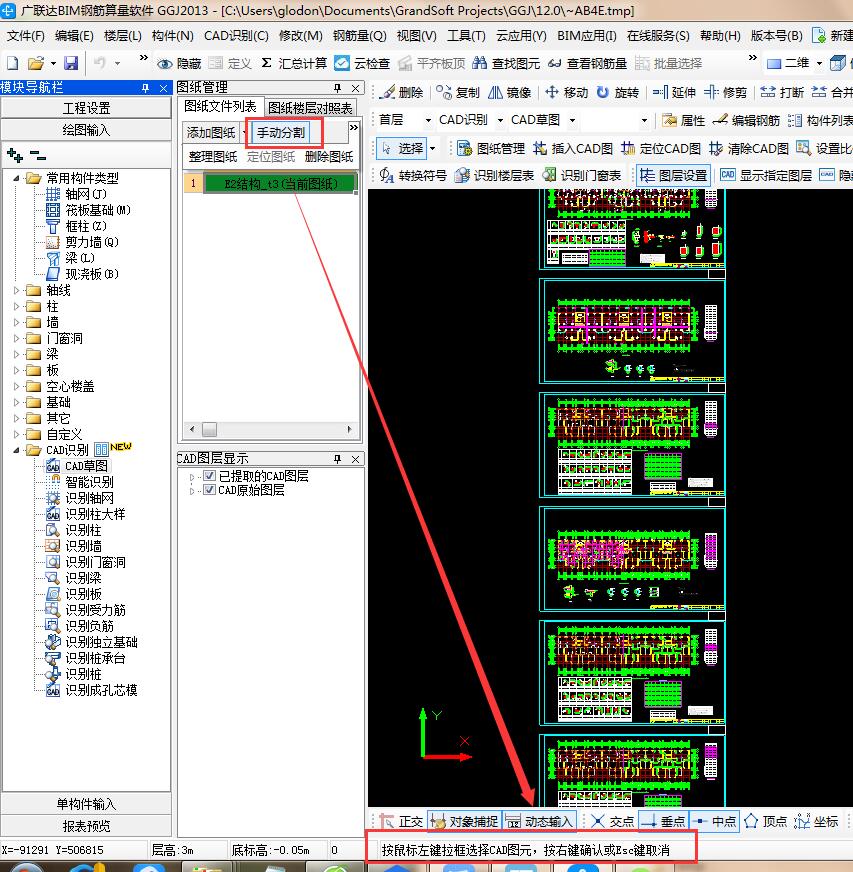Image resolution: width=853 pixels, height=872 pixels.
Task: Open 查看钢筋量 tool
Action: coord(587,63)
